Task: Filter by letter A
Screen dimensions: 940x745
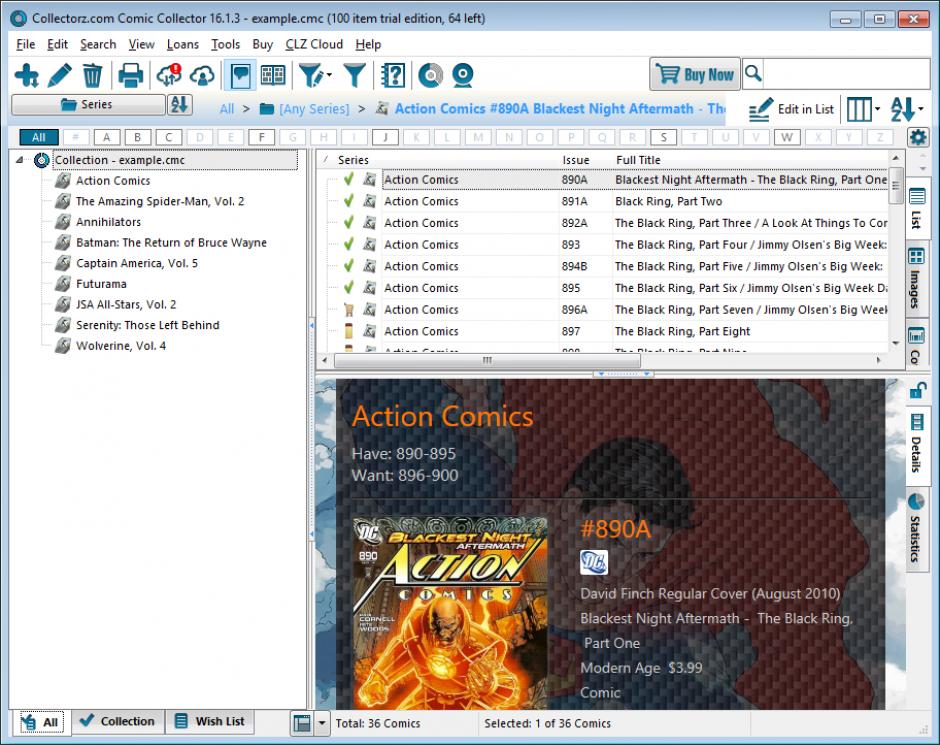Action: (x=107, y=137)
